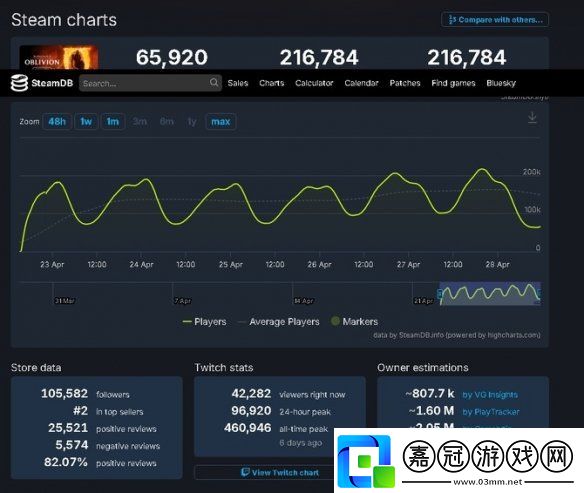Click the 96,920 24-hour peak value
This screenshot has width=584, height=493.
click(x=251, y=411)
